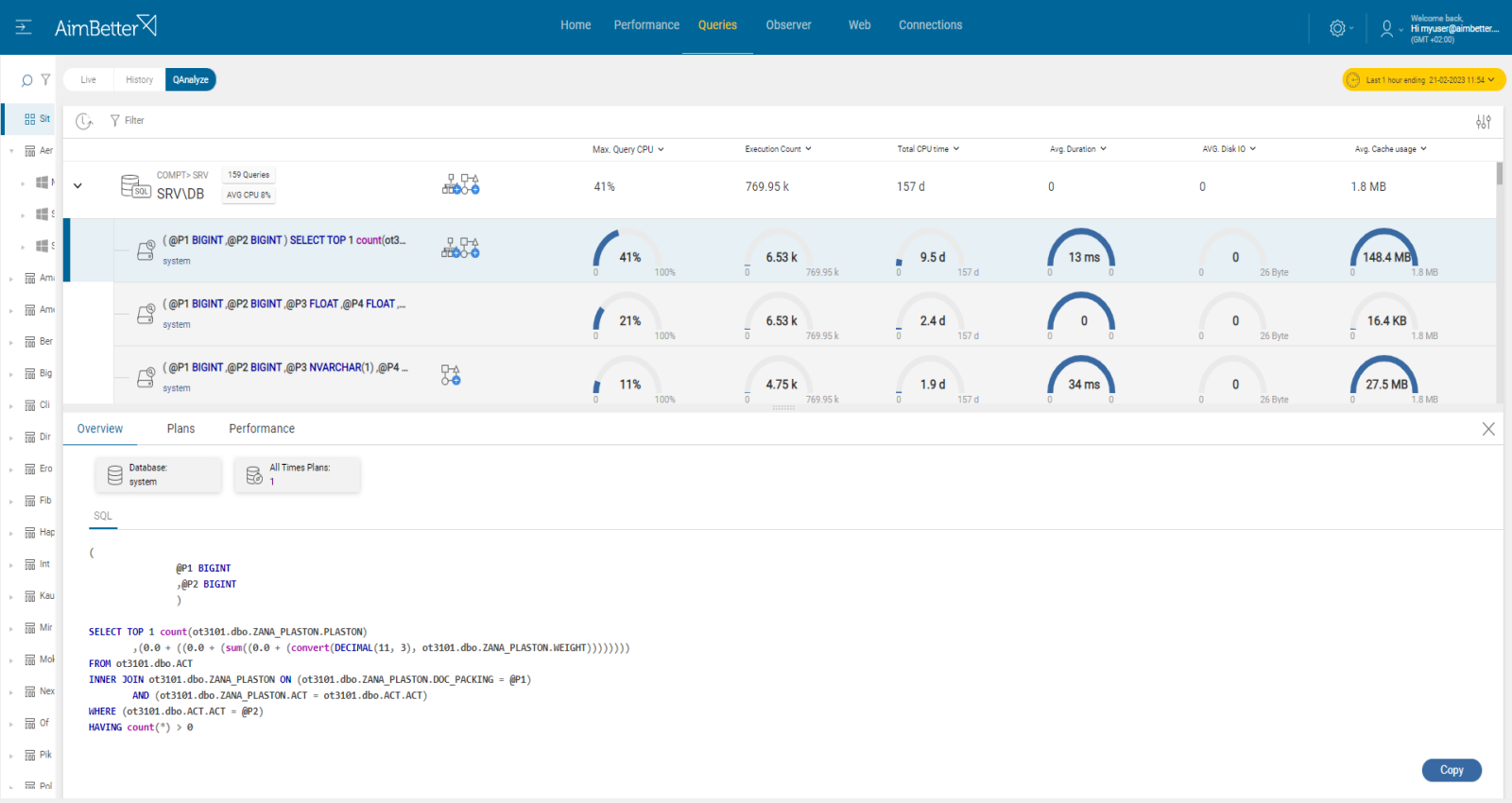The height and width of the screenshot is (803, 1512).
Task: Collapse the SRV\DB server row
Action: (x=77, y=186)
